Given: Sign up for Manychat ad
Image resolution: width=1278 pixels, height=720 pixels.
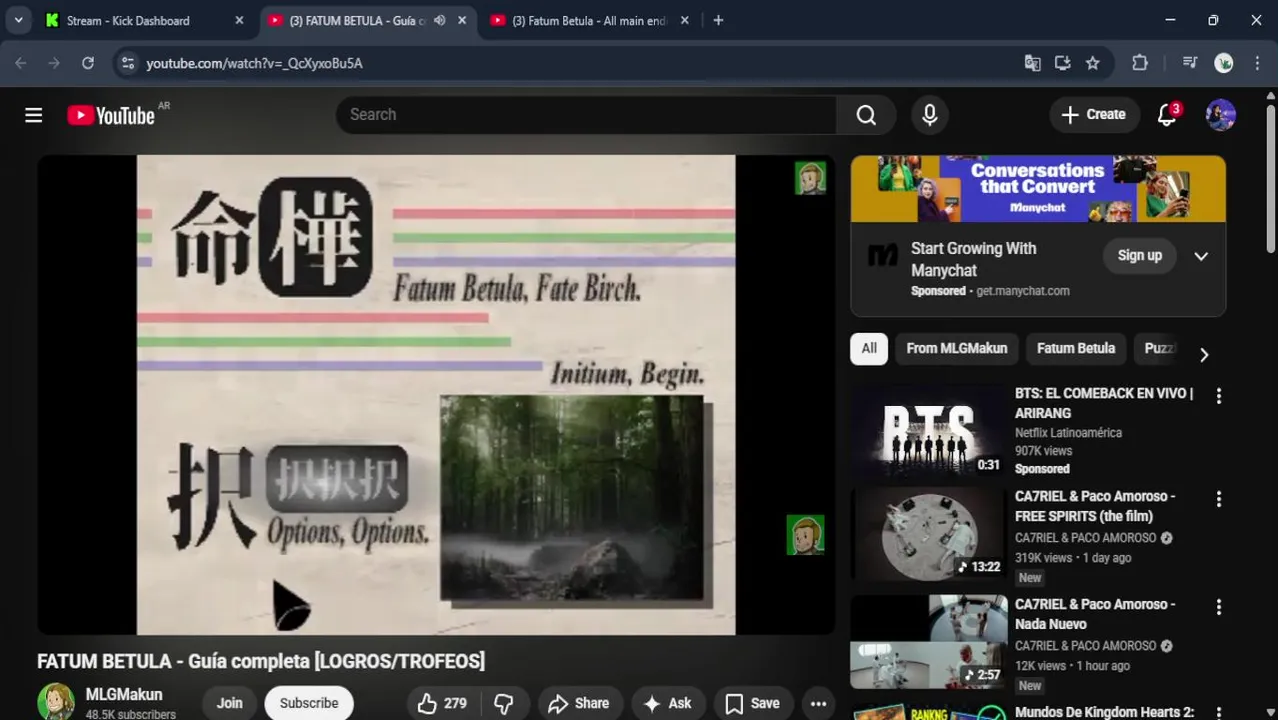Looking at the screenshot, I should pos(1139,255).
